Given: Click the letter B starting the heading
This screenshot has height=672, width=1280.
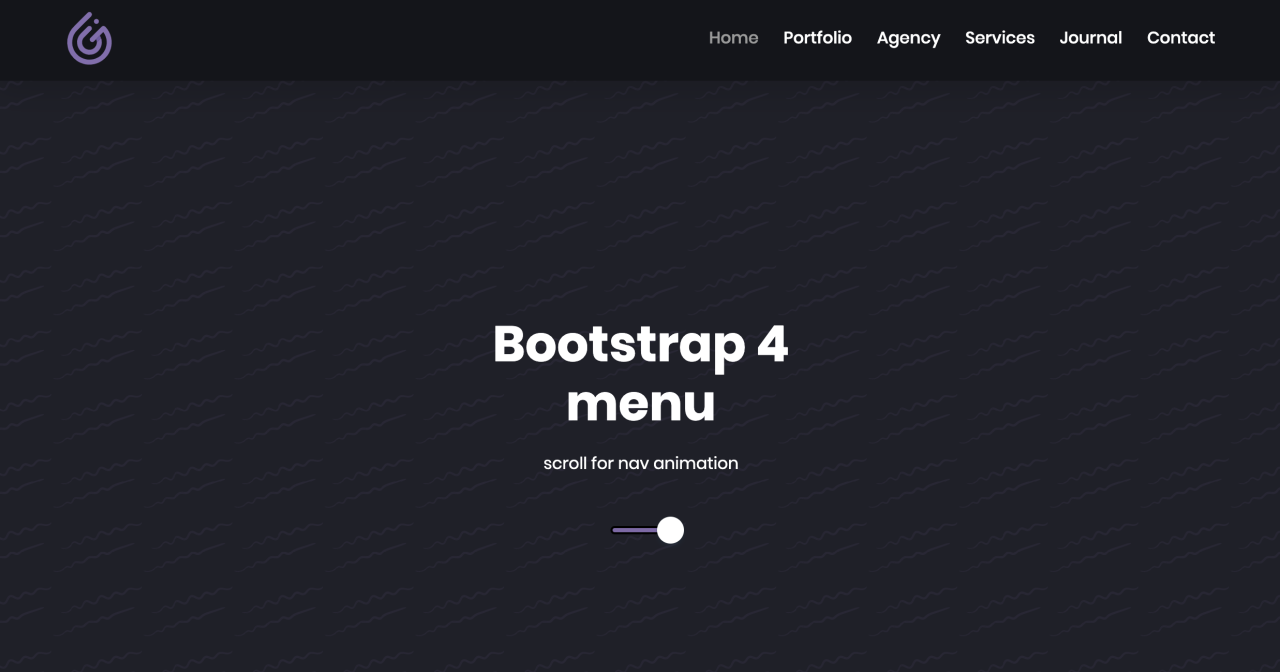Looking at the screenshot, I should pyautogui.click(x=510, y=344).
